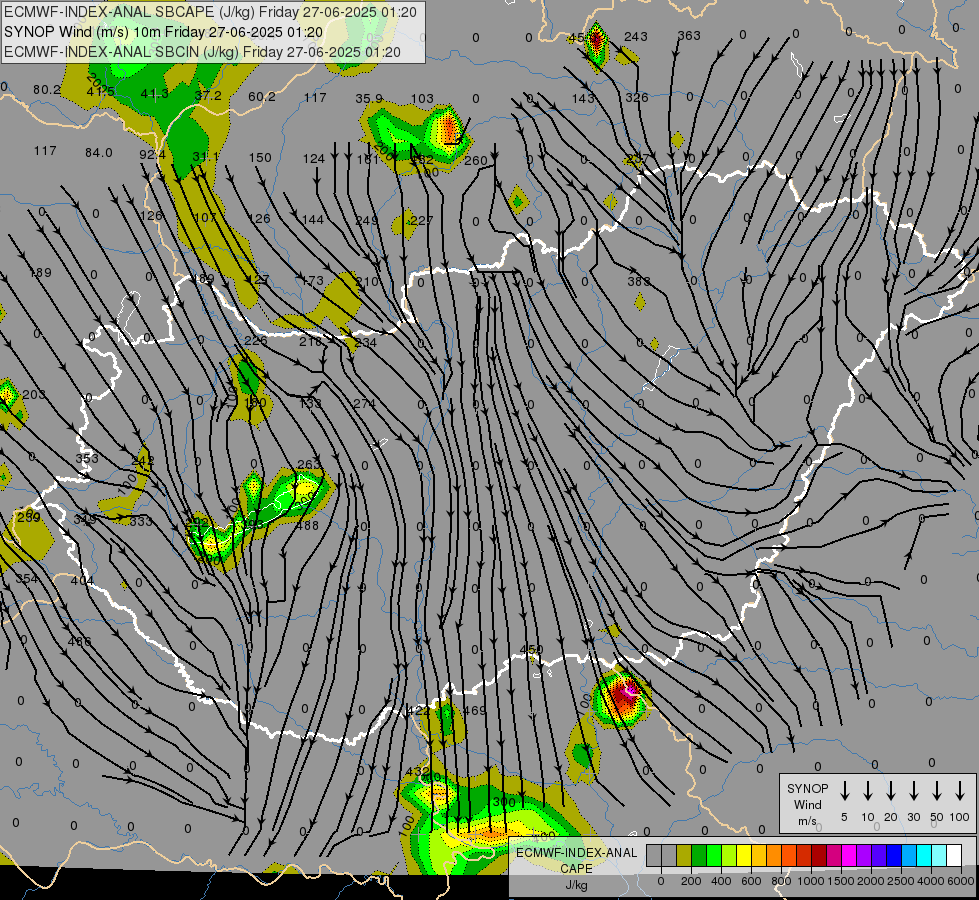Click the map value 84.0
Viewport: 979px width, 900px height.
(99, 152)
